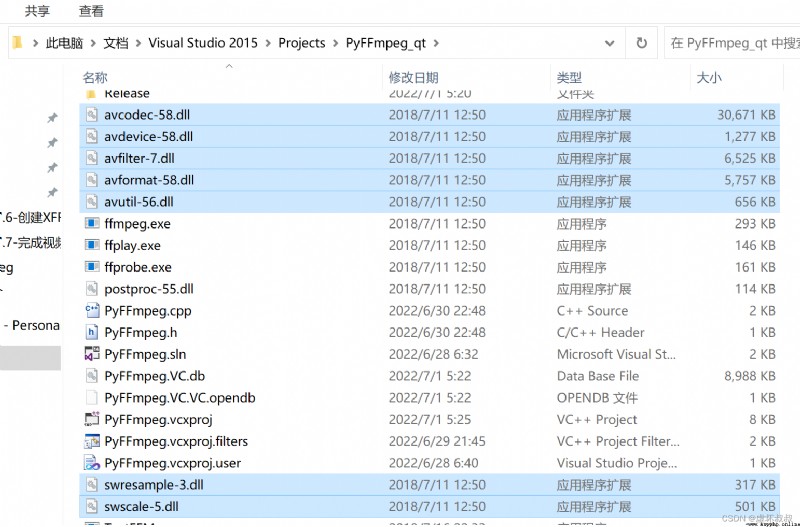Select PyFFmpeg.VC.db file icon

click(91, 376)
